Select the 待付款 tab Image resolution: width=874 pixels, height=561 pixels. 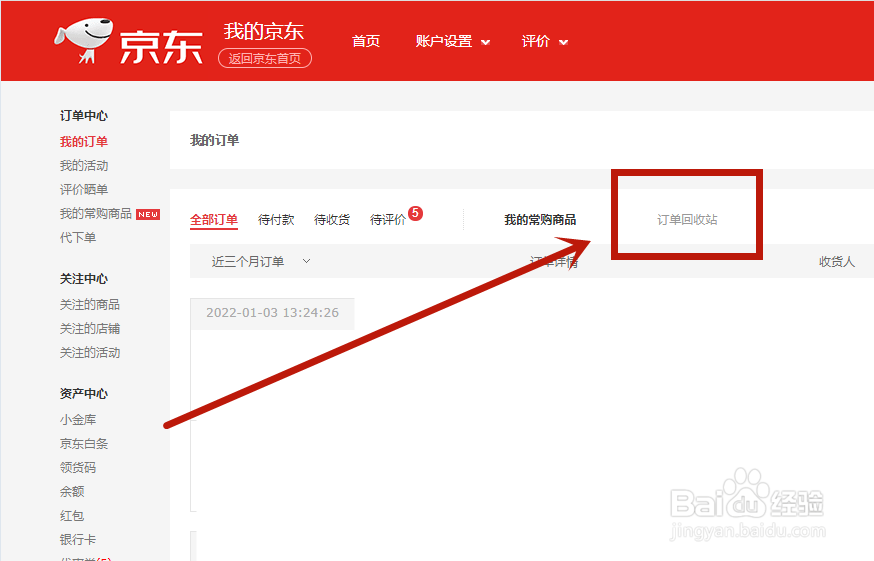point(276,220)
